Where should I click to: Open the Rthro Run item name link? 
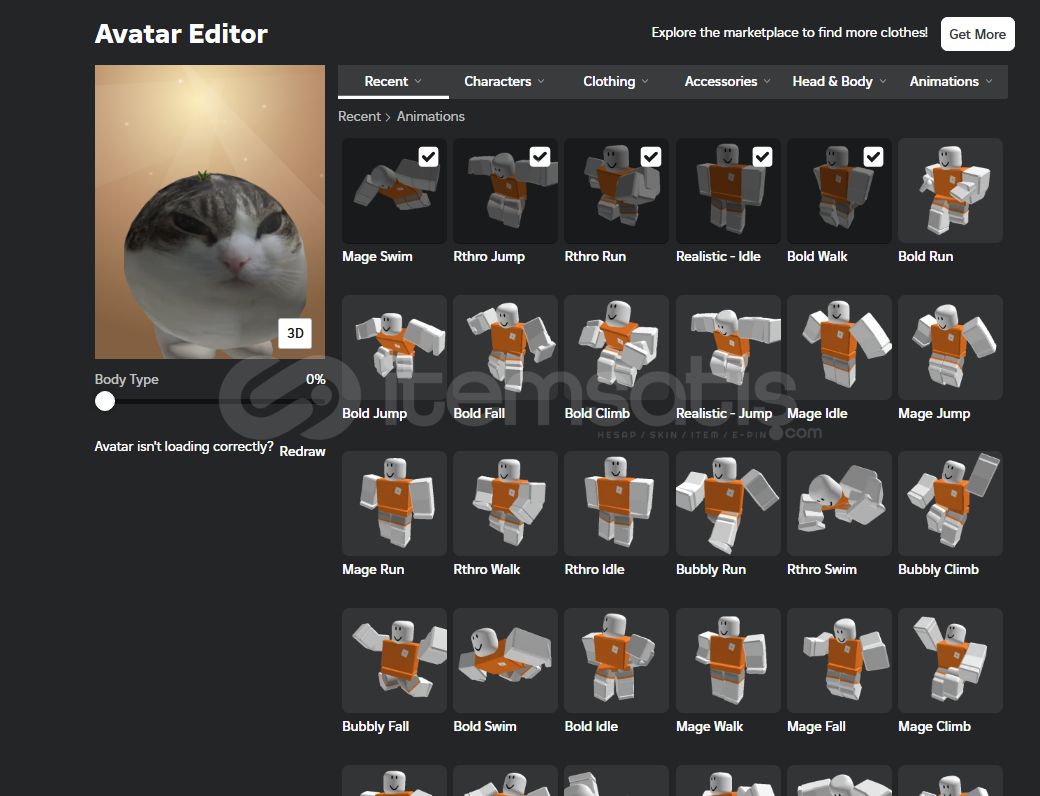click(x=595, y=257)
